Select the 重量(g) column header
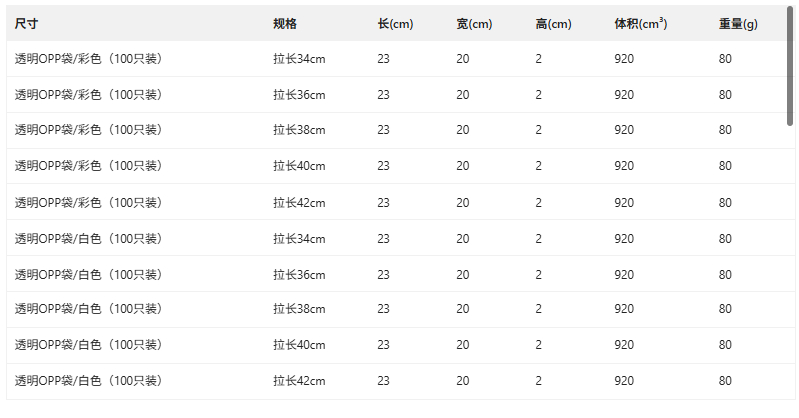The image size is (799, 418). pyautogui.click(x=738, y=23)
